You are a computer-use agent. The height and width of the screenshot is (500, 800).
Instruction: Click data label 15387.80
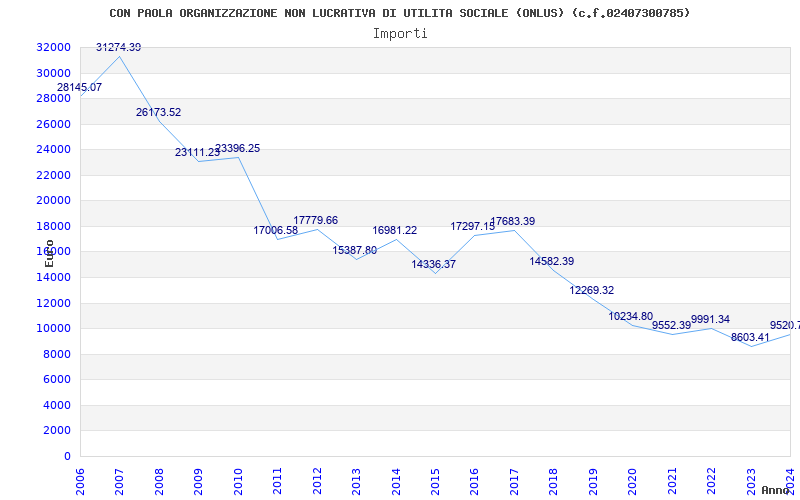(355, 251)
